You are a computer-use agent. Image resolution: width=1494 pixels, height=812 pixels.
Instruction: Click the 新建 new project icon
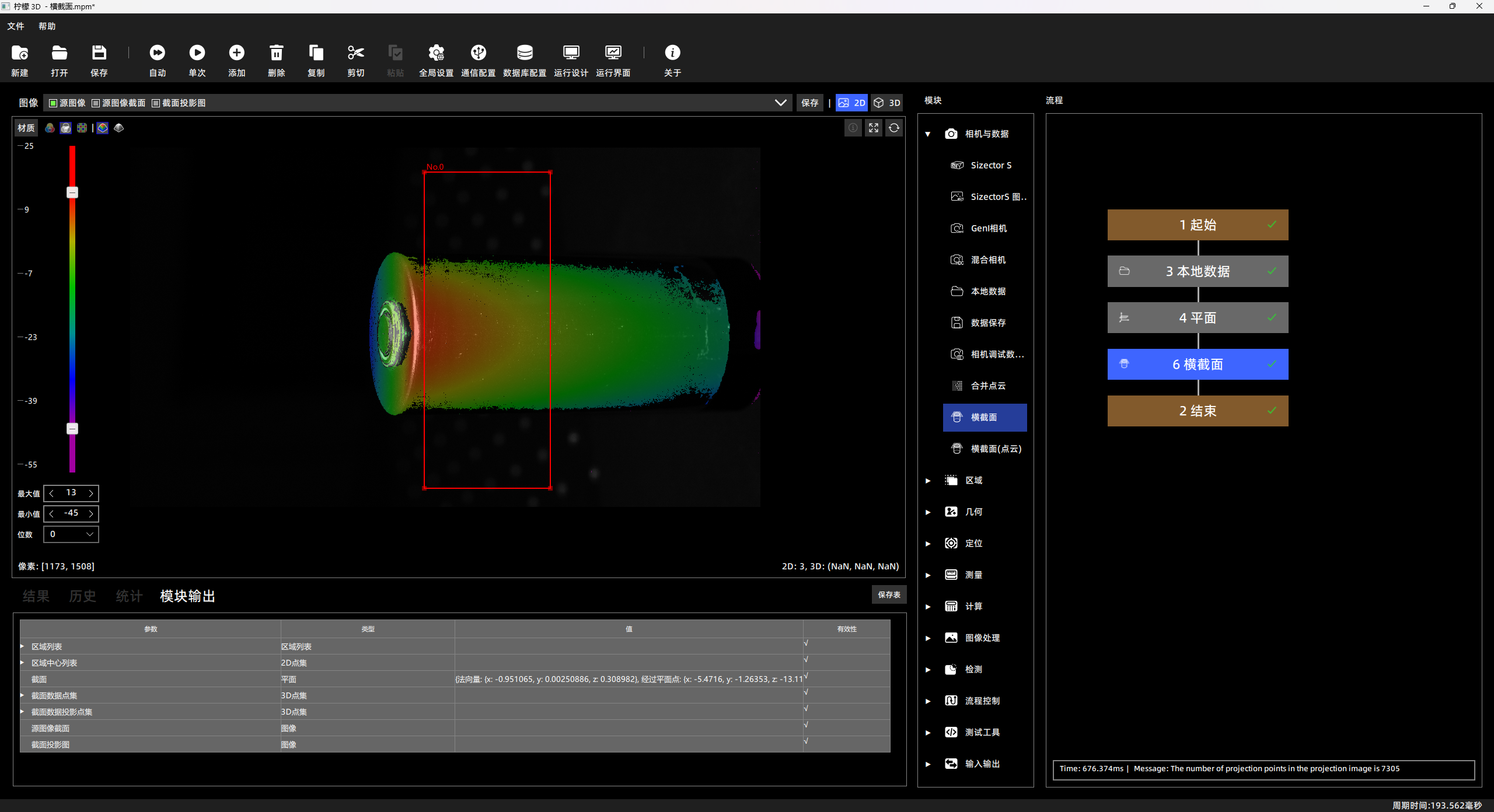pyautogui.click(x=20, y=53)
